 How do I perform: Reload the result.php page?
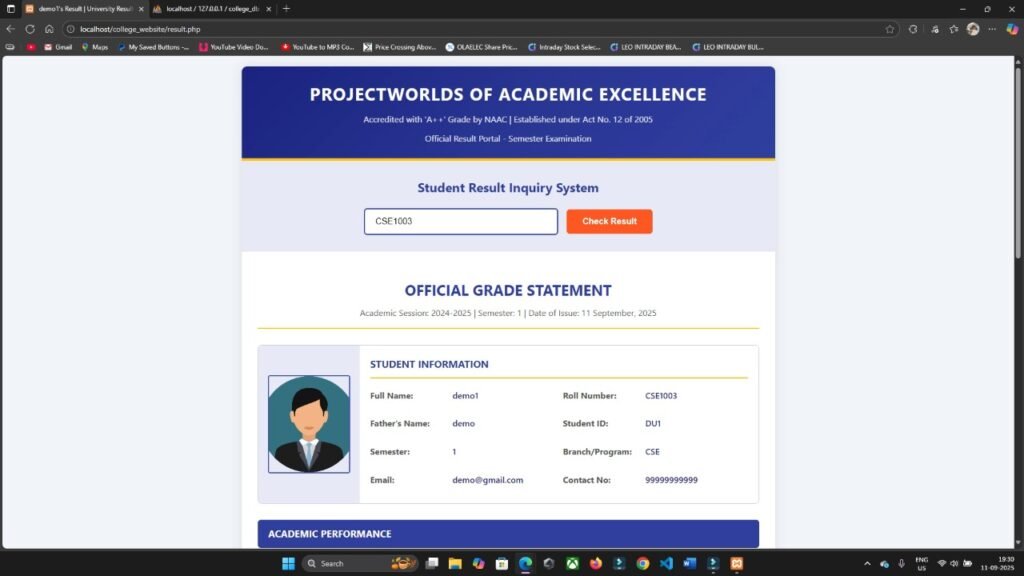(28, 29)
